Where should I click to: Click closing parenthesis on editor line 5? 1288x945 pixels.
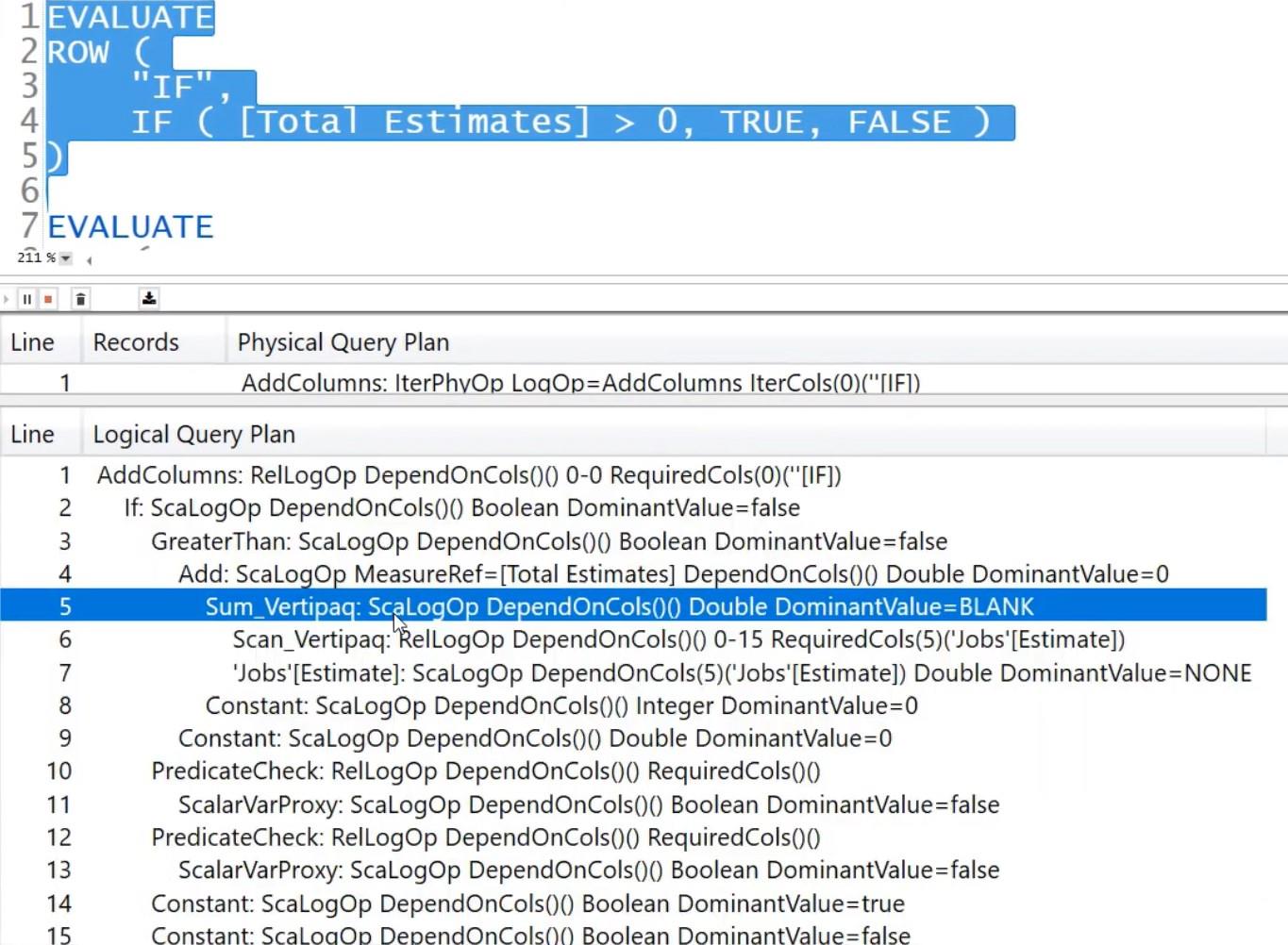point(55,157)
